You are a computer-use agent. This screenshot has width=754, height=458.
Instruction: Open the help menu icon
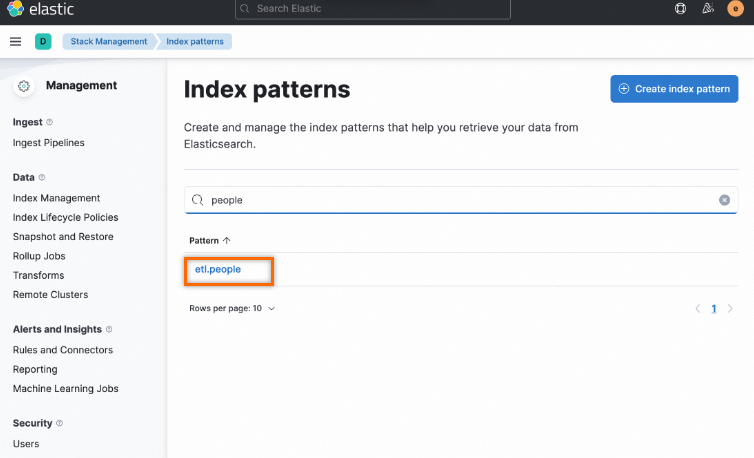click(x=681, y=9)
